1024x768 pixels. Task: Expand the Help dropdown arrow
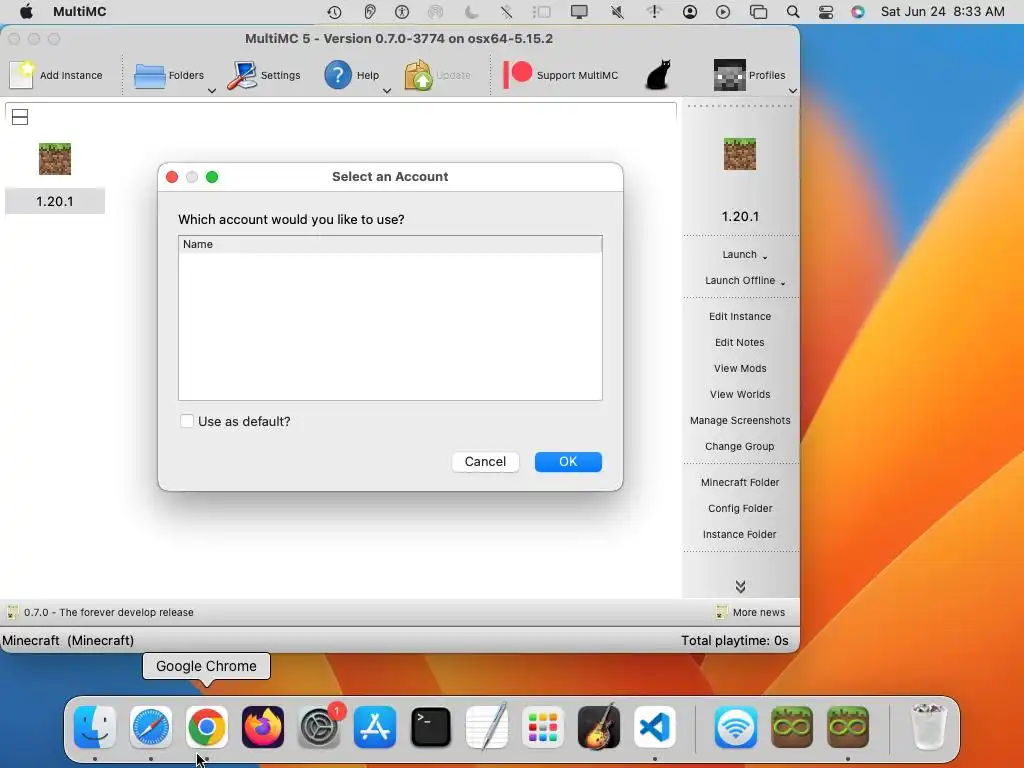387,91
